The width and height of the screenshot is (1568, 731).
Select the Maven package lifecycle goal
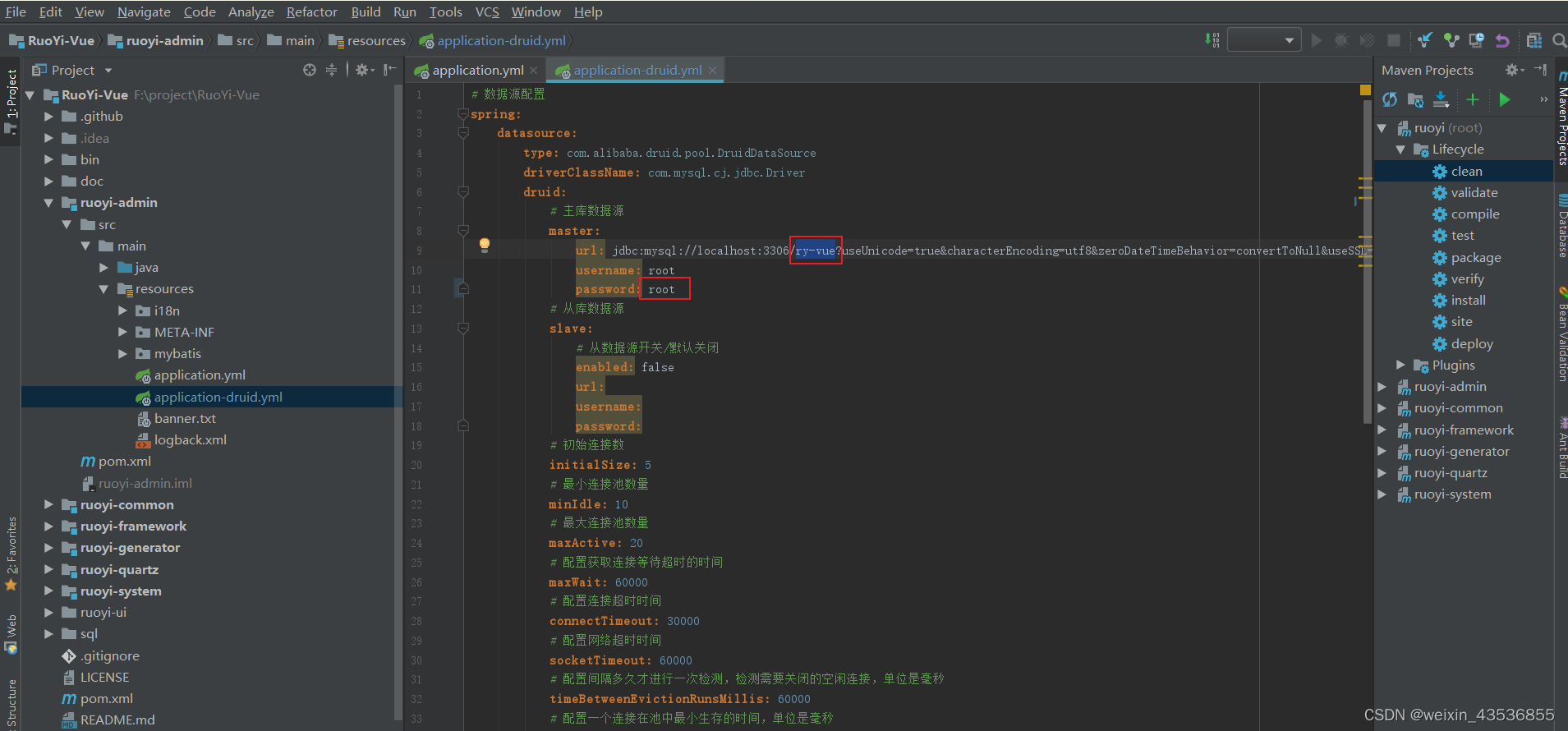coord(1475,257)
